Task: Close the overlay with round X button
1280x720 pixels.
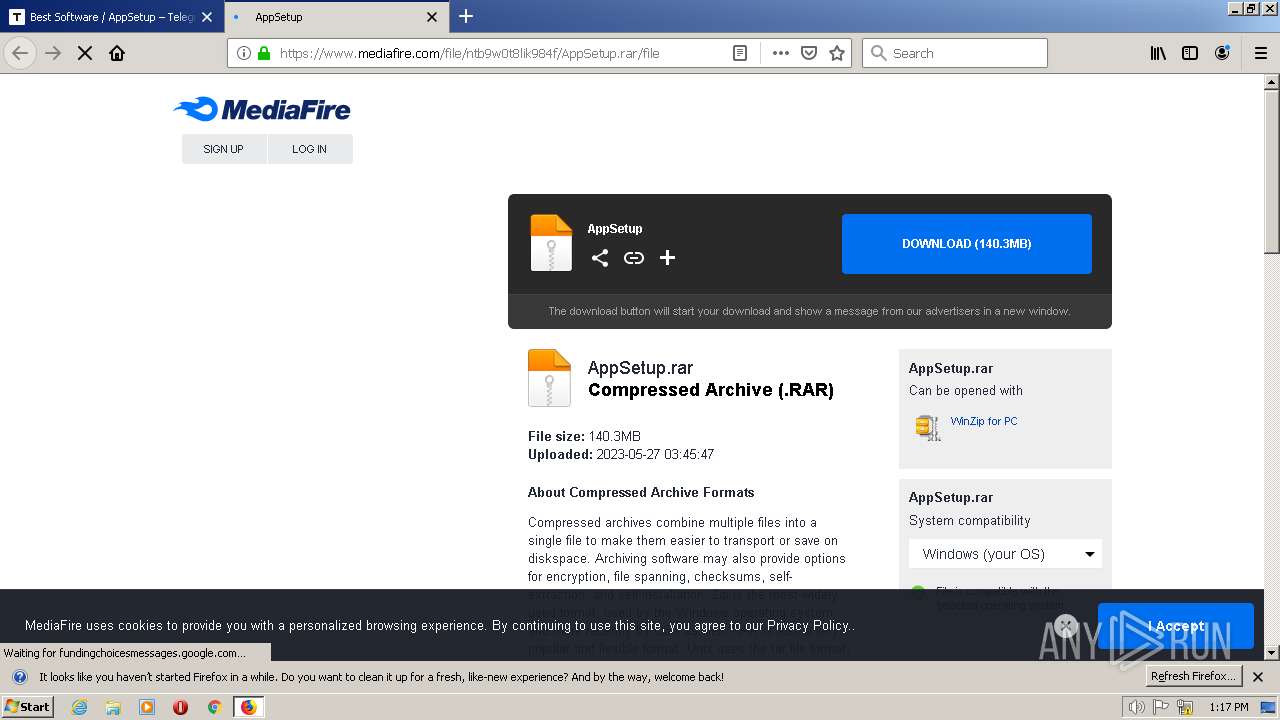Action: click(x=1066, y=626)
